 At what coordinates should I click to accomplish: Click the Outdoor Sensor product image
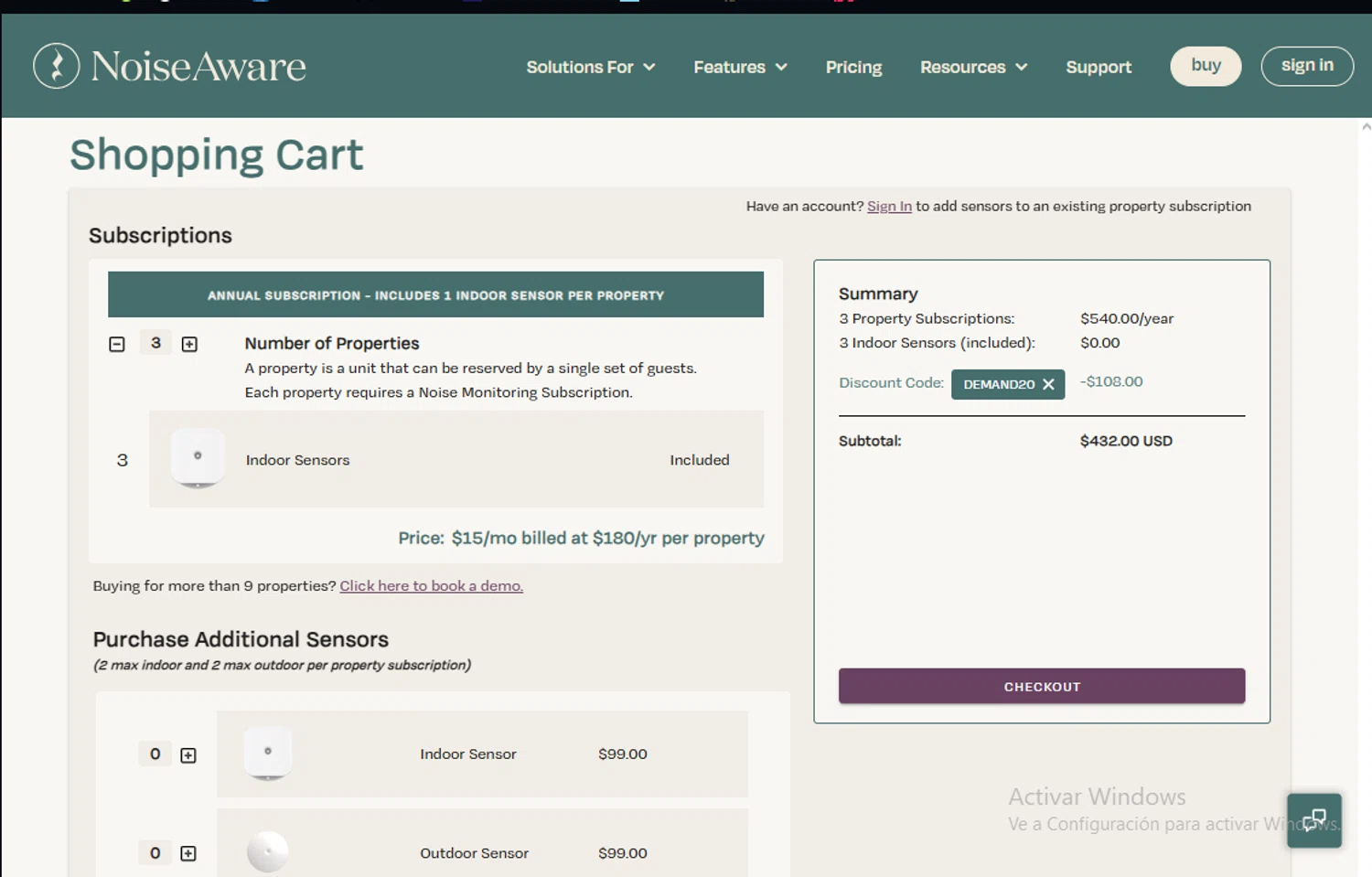pyautogui.click(x=268, y=851)
